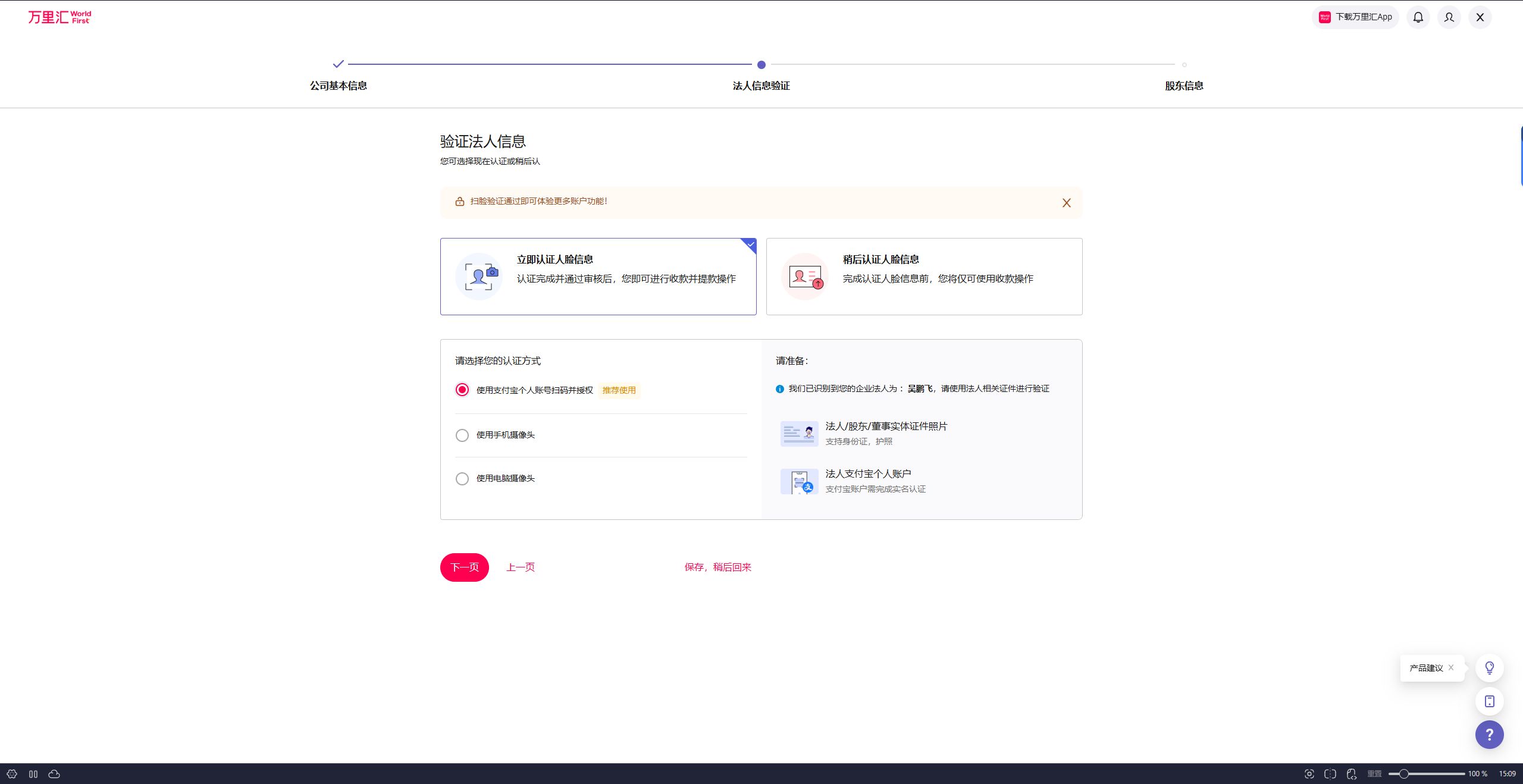Click the ID card upload icon
1523x784 pixels.
coord(805,277)
